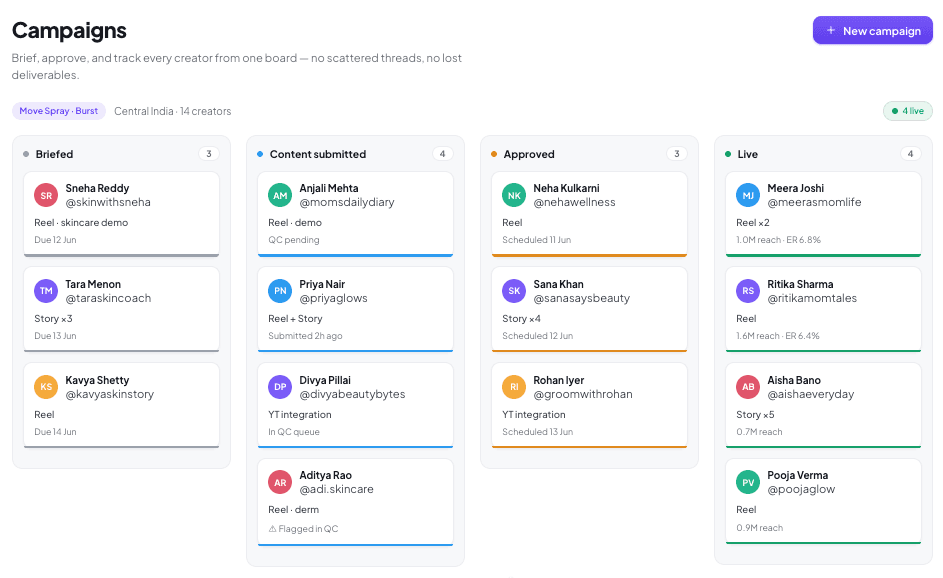Click the Scheduled 12 Jun text
Viewport: 943px width, 578px height.
(538, 336)
